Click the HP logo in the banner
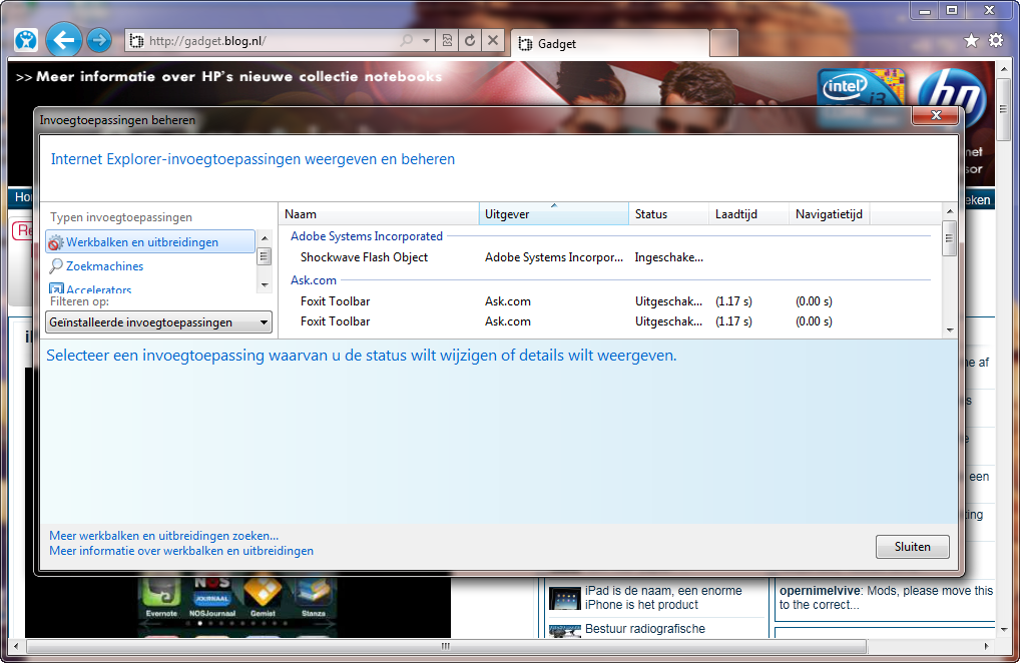The image size is (1020, 663). pos(952,96)
